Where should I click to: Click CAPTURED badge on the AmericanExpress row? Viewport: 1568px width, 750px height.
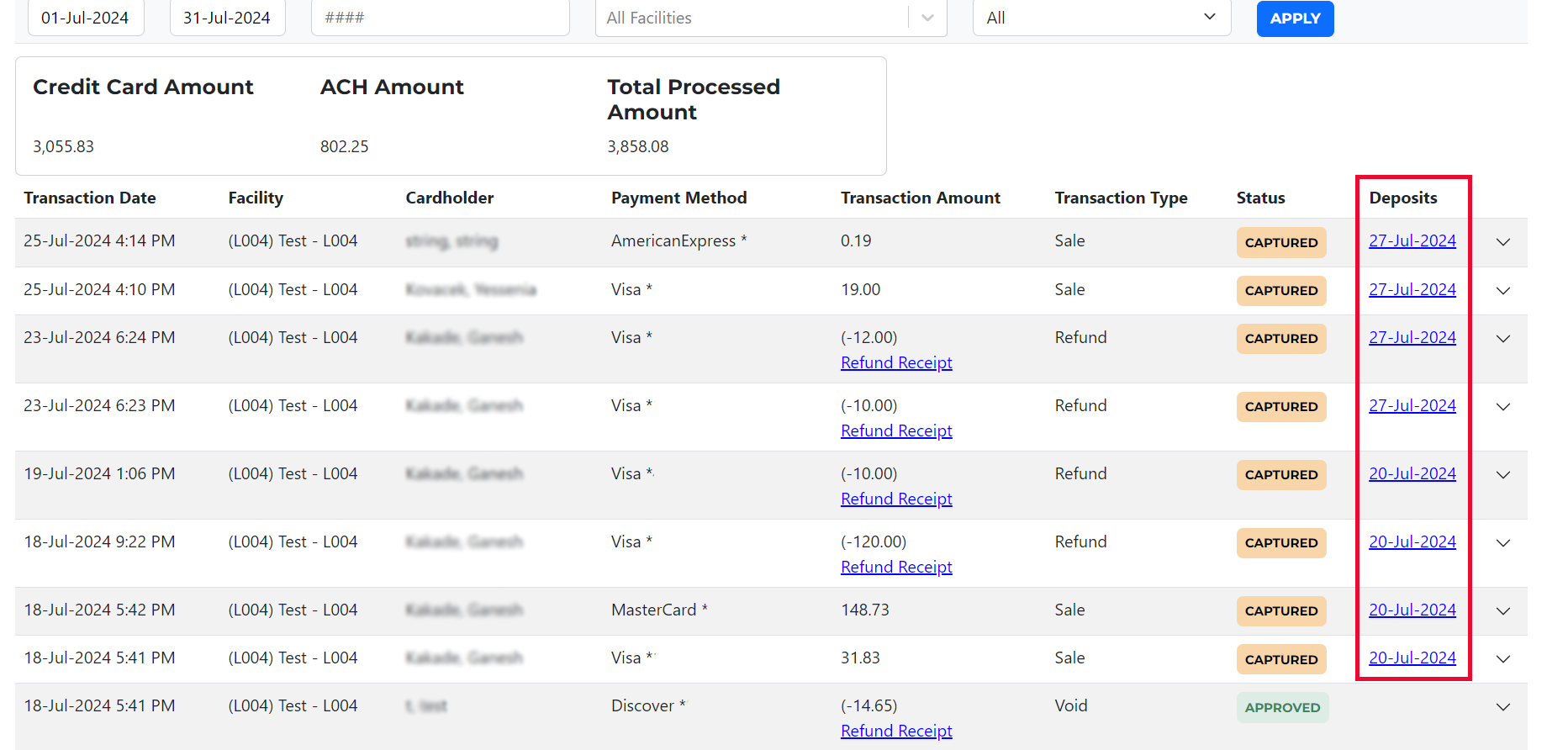coord(1281,243)
